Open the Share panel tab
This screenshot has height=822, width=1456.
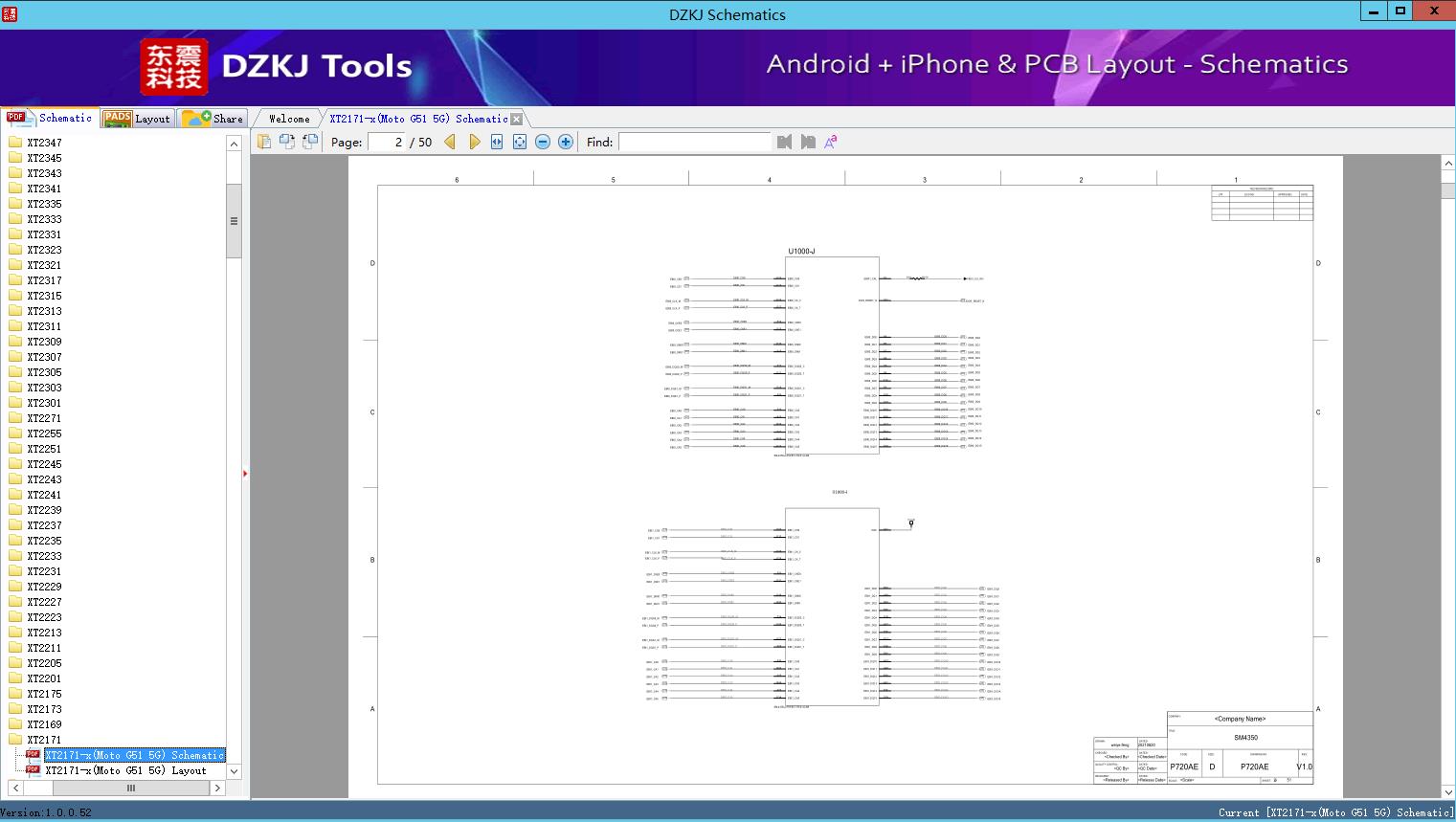click(x=213, y=119)
